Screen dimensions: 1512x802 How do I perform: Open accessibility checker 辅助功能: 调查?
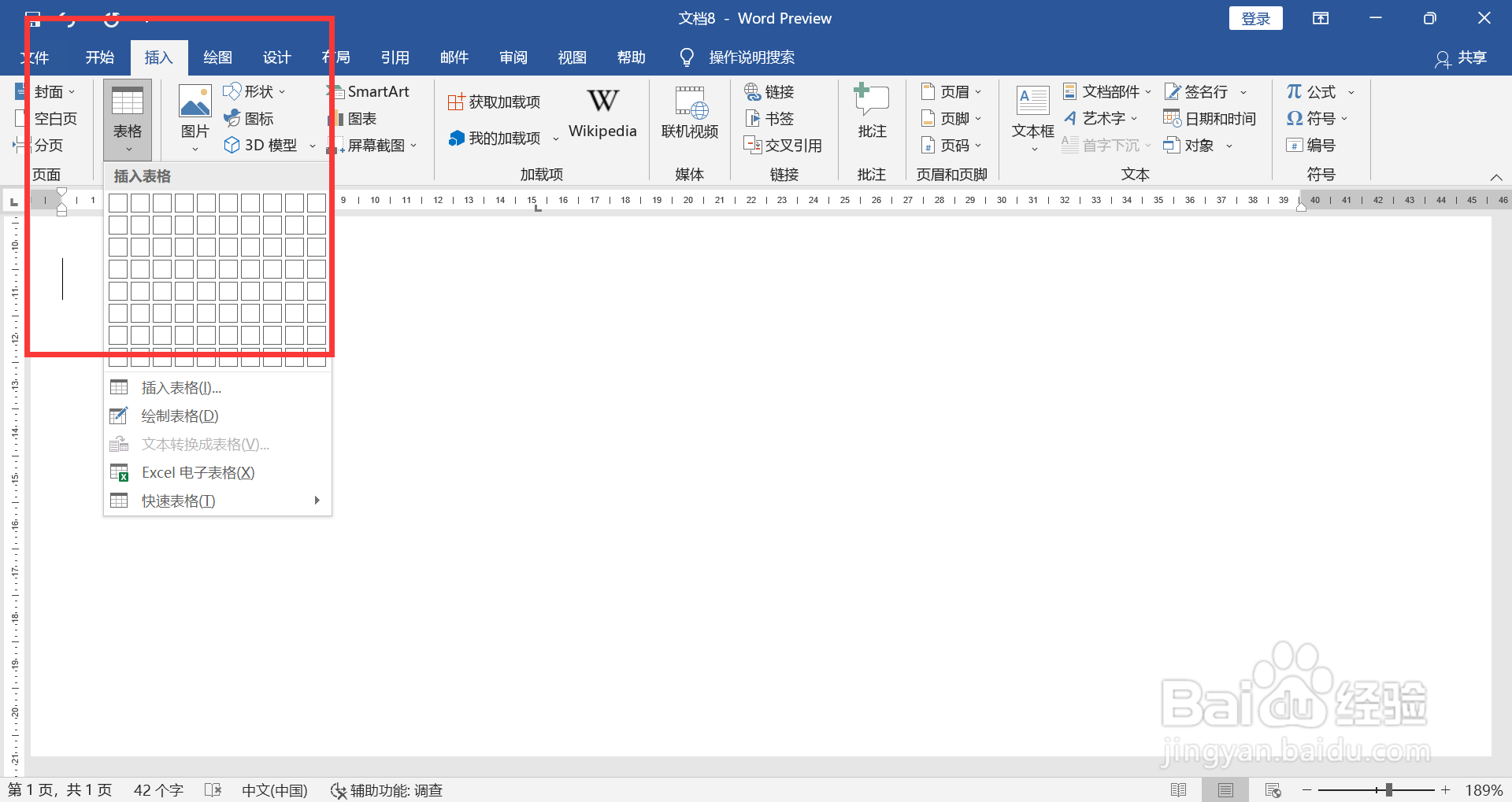387,790
